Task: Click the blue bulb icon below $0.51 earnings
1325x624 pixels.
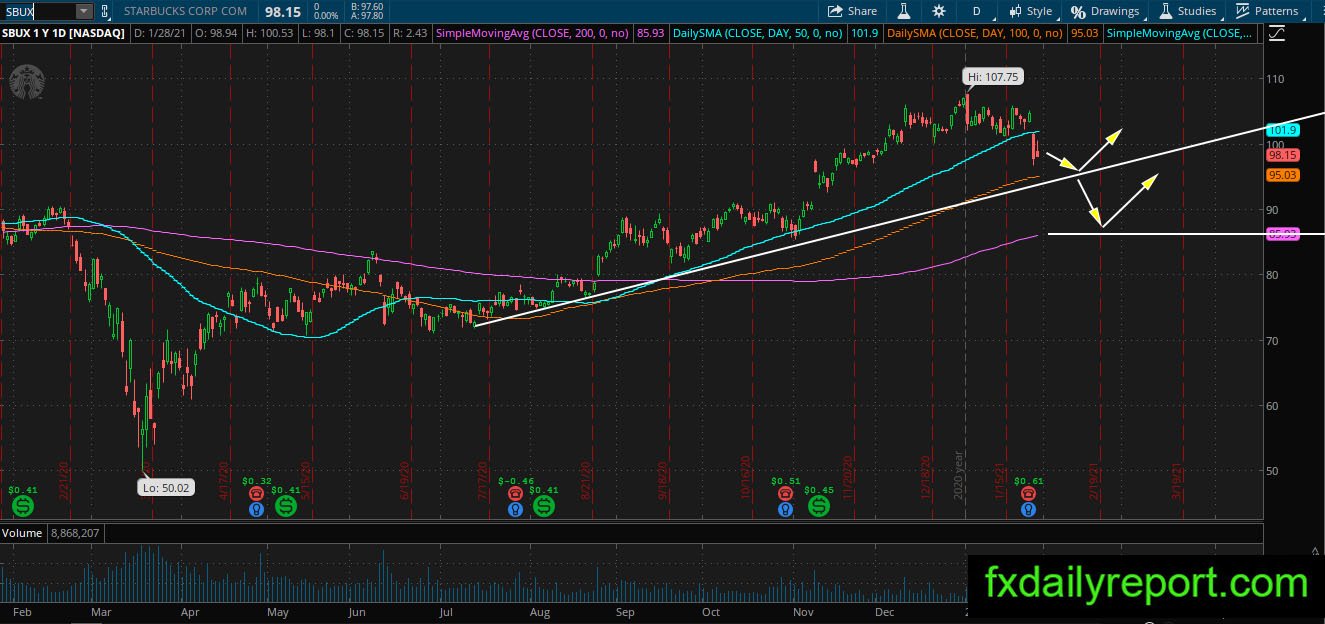Action: click(786, 509)
